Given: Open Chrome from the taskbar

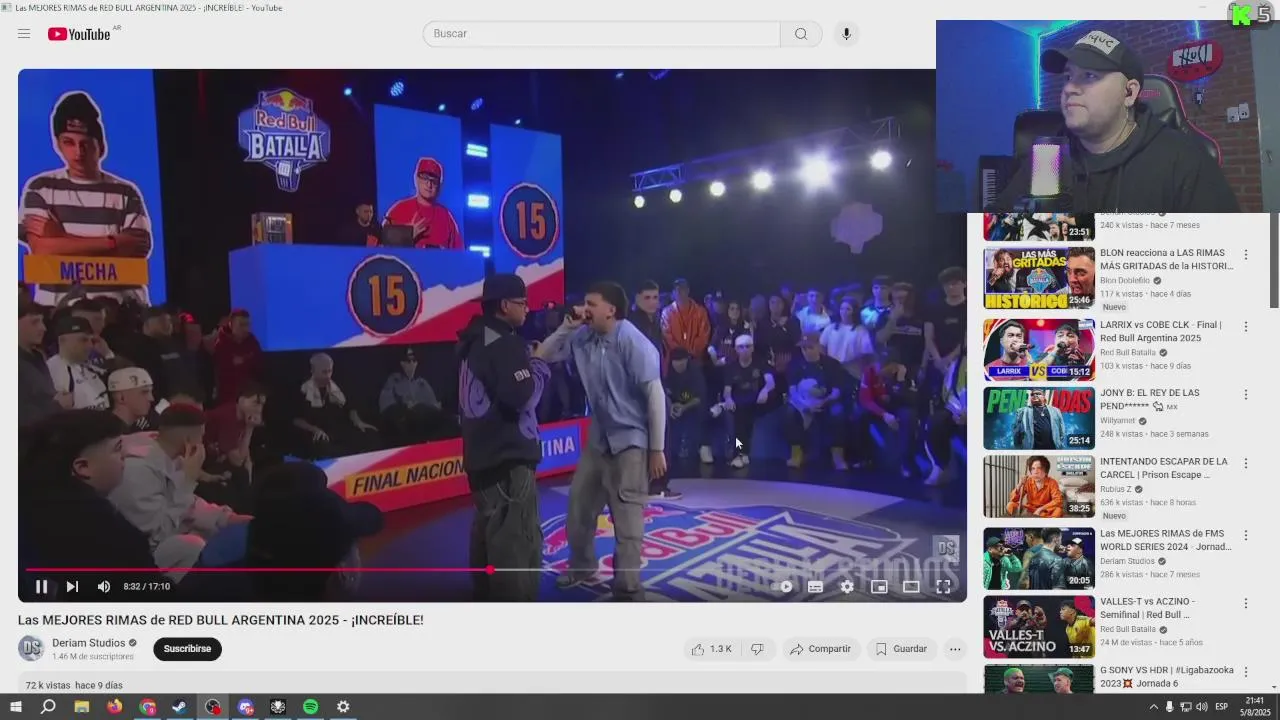Looking at the screenshot, I should pyautogui.click(x=148, y=707).
